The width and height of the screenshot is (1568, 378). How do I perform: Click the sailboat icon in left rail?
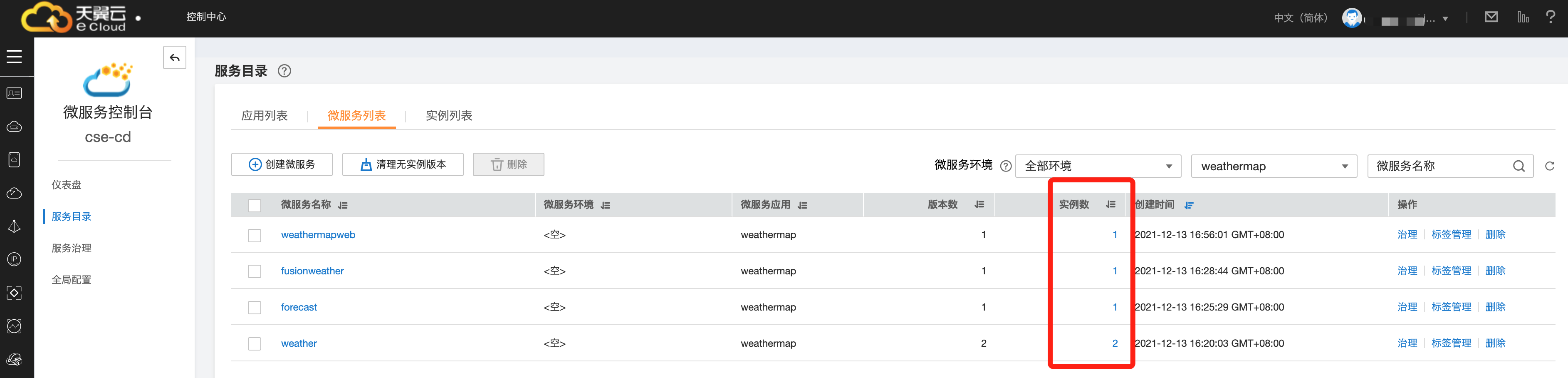tap(14, 226)
